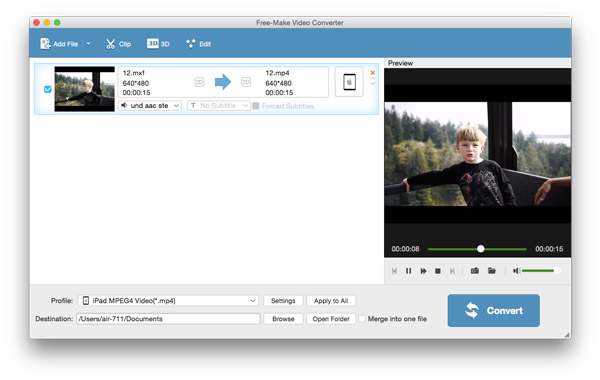The image size is (600, 380).
Task: Enable Merge into one file
Action: point(362,319)
